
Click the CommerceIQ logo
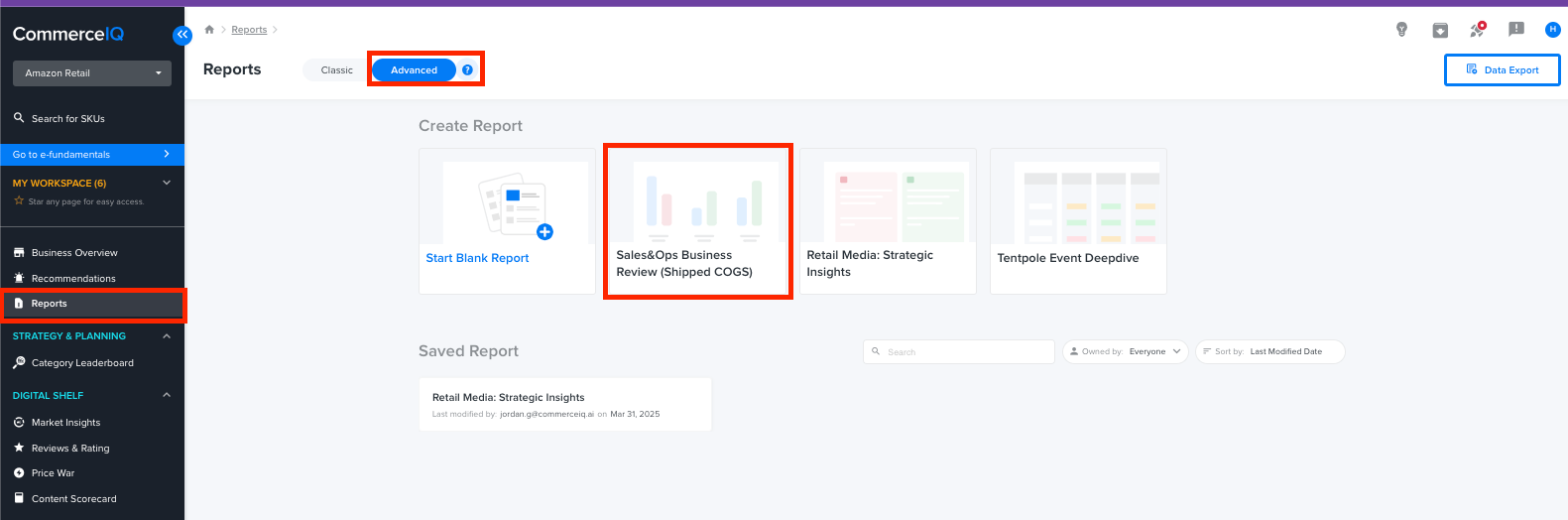tap(68, 34)
